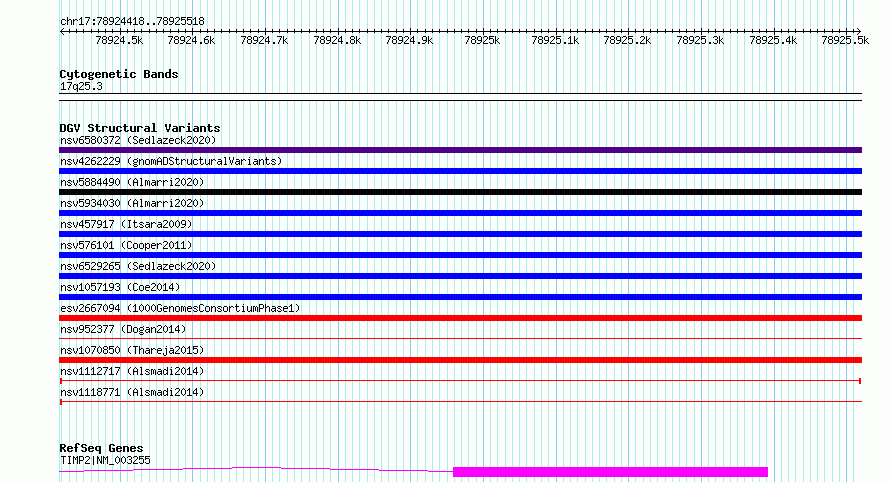The height and width of the screenshot is (482, 890).
Task: Click the 78924.8k ruler tick label
Action: (x=337, y=41)
